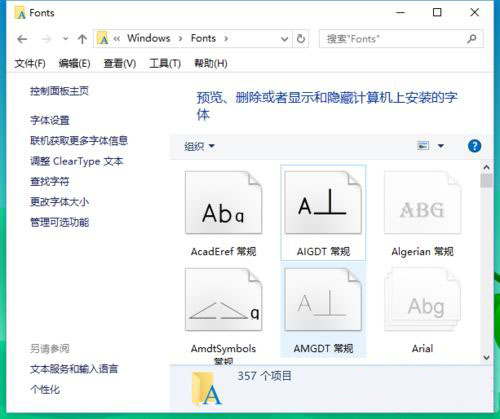Select the AIGDT font thumbnail
Viewport: 500px width, 419px height.
pos(323,203)
